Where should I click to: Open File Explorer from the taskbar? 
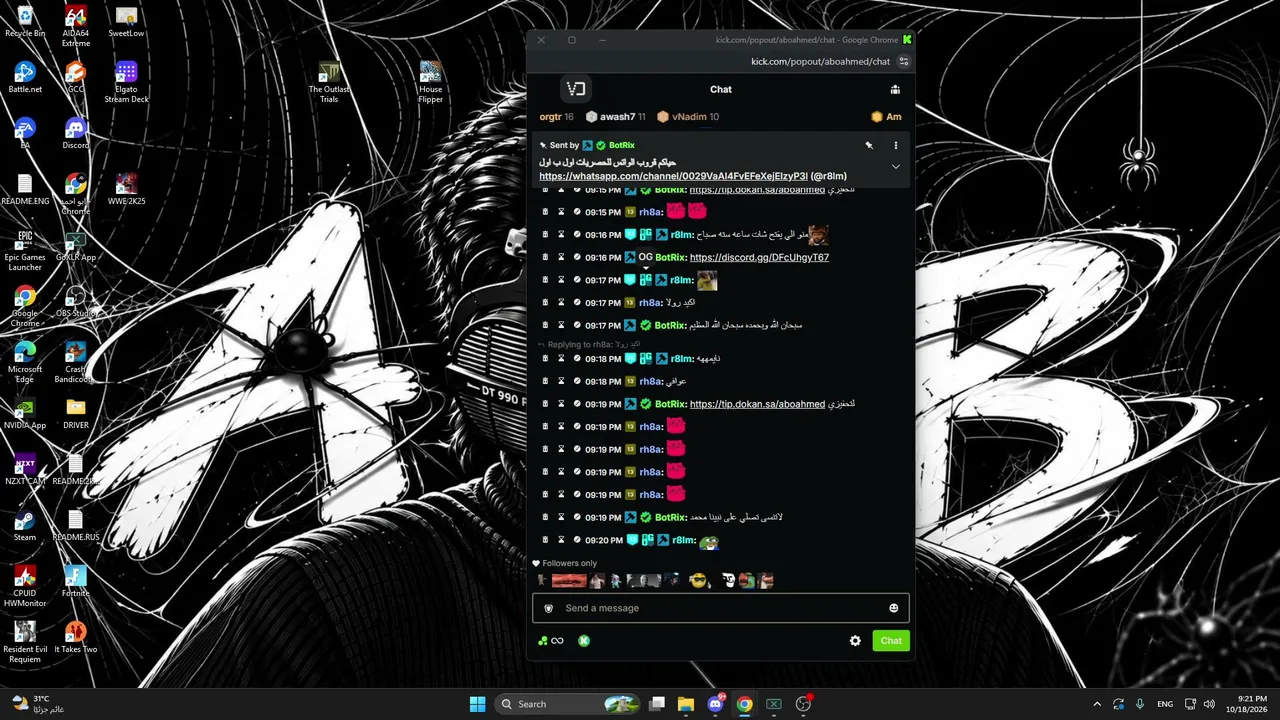click(x=686, y=704)
